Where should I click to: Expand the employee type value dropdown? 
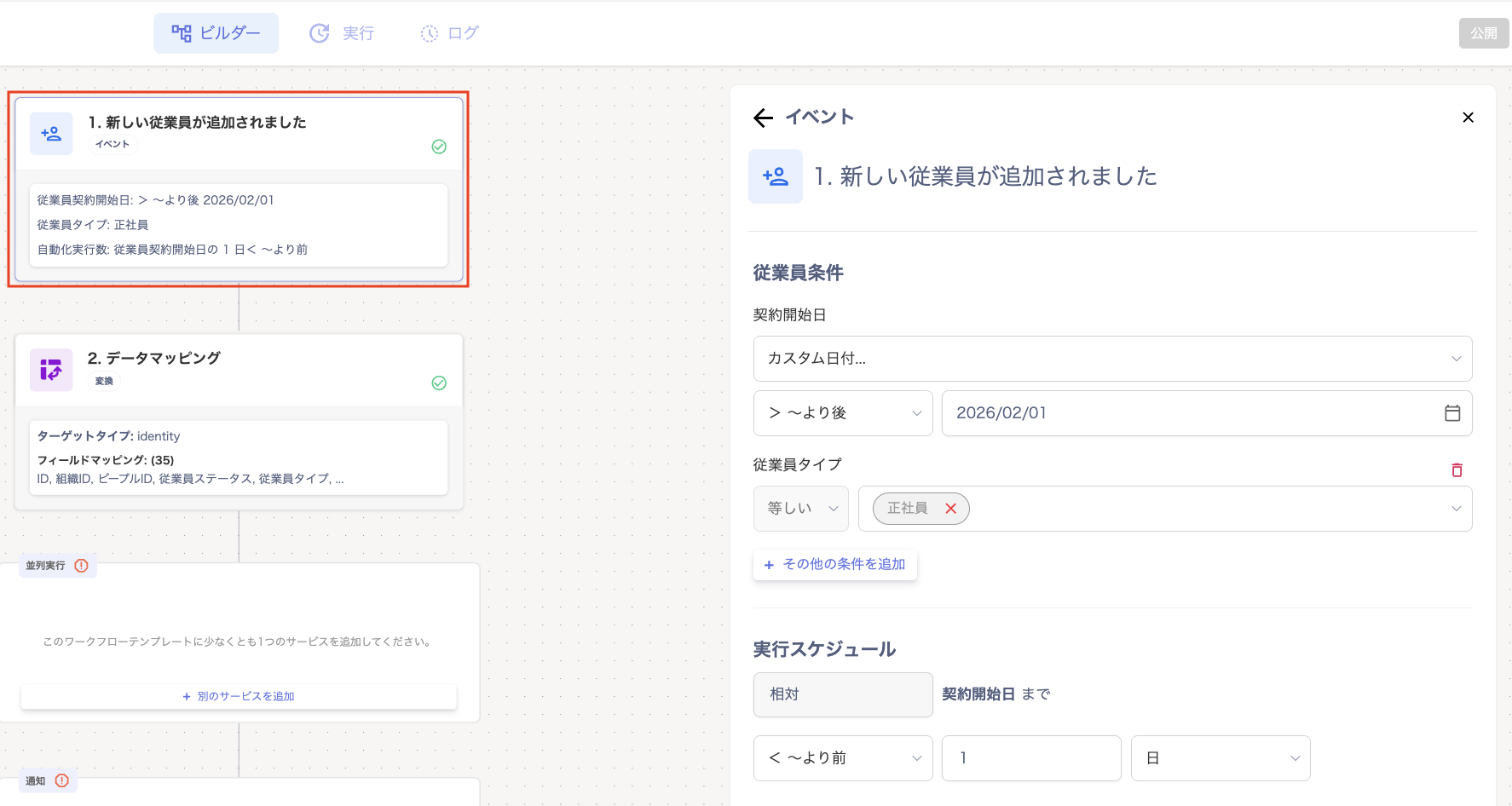(x=1457, y=509)
